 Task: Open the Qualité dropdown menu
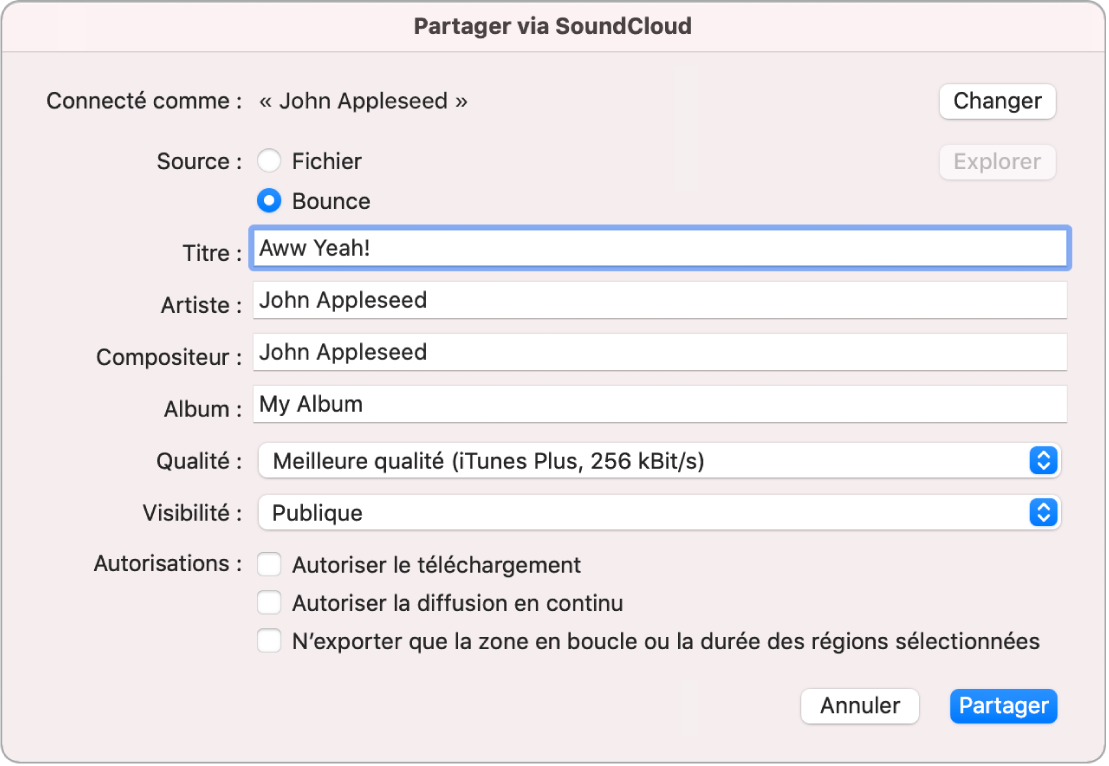point(660,460)
